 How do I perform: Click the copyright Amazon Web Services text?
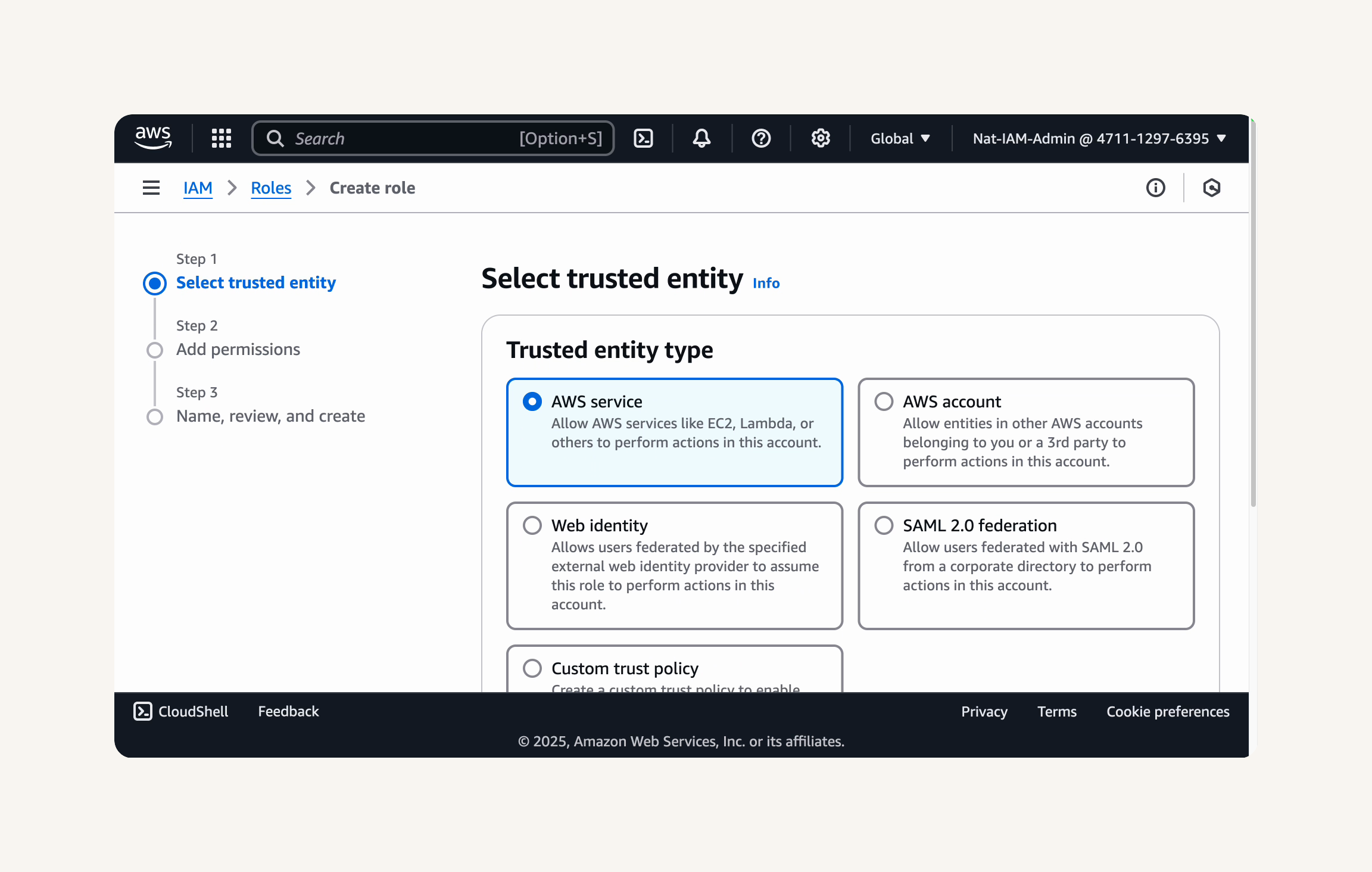pos(681,741)
